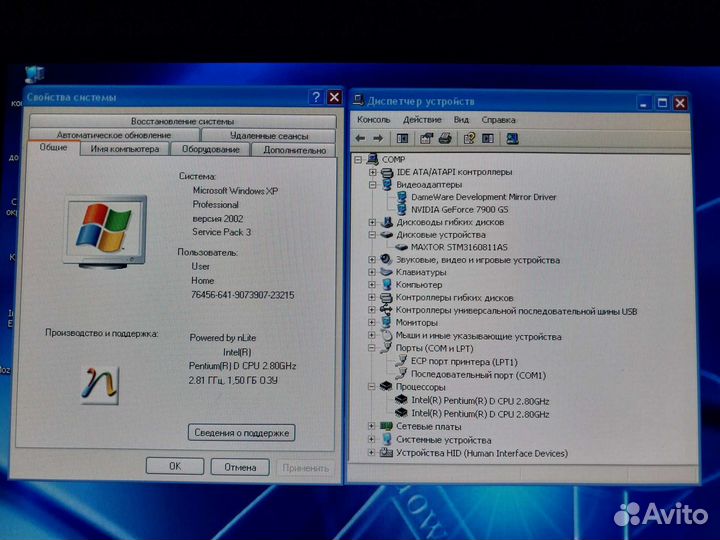Toggle the console tree pane icon
720x540 pixels.
402,138
